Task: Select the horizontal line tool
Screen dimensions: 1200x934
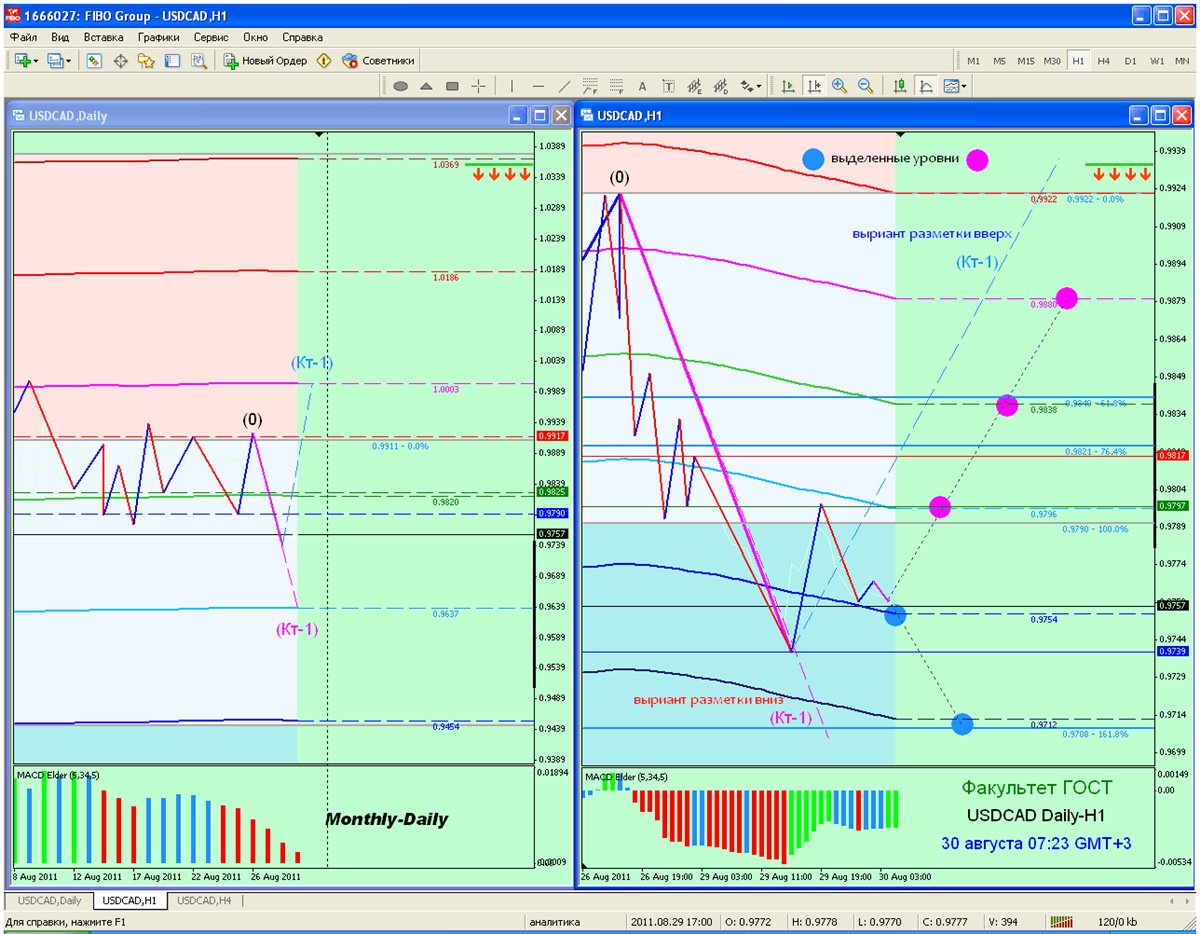Action: pyautogui.click(x=538, y=87)
